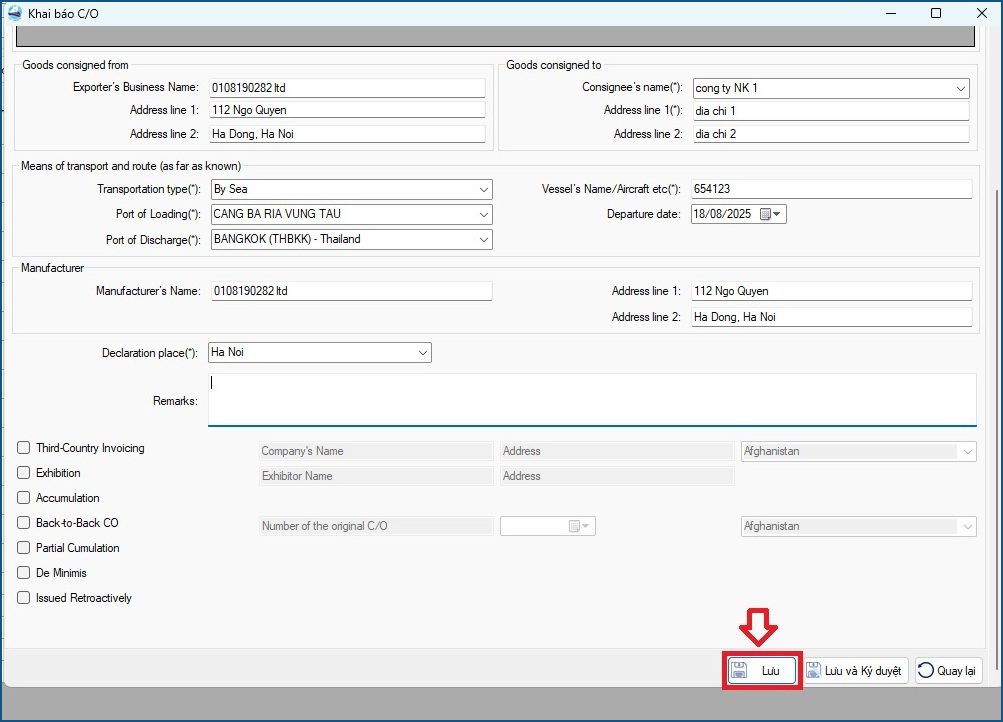Expand the Transportation type dropdown

click(484, 189)
